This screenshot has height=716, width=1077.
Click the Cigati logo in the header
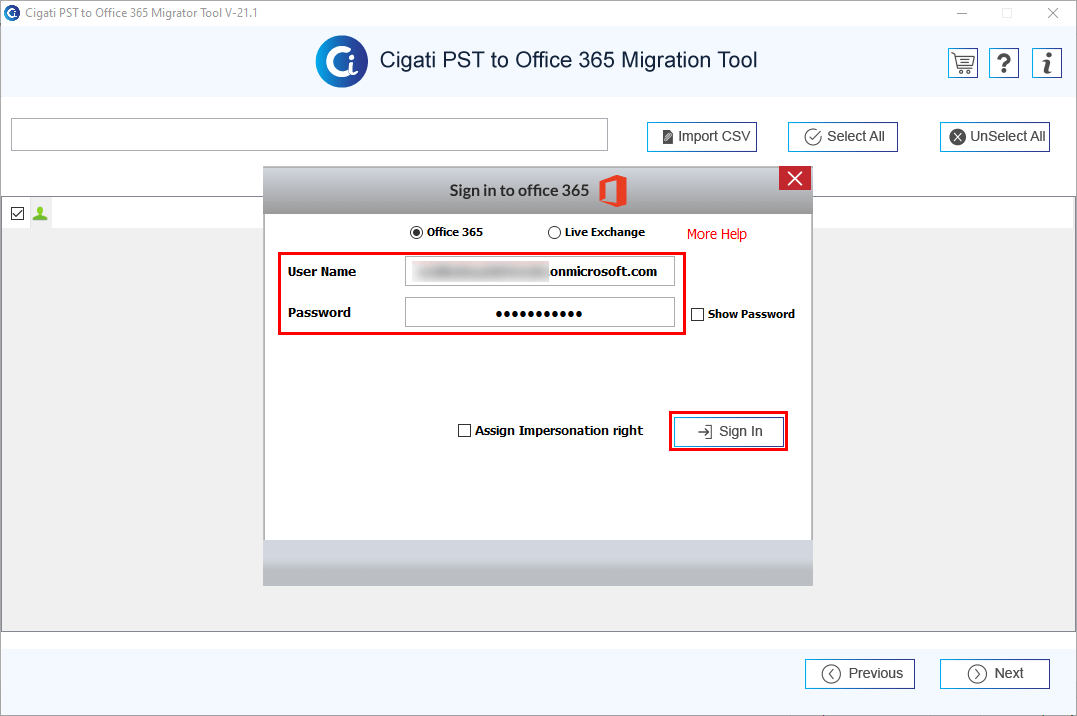pyautogui.click(x=341, y=61)
